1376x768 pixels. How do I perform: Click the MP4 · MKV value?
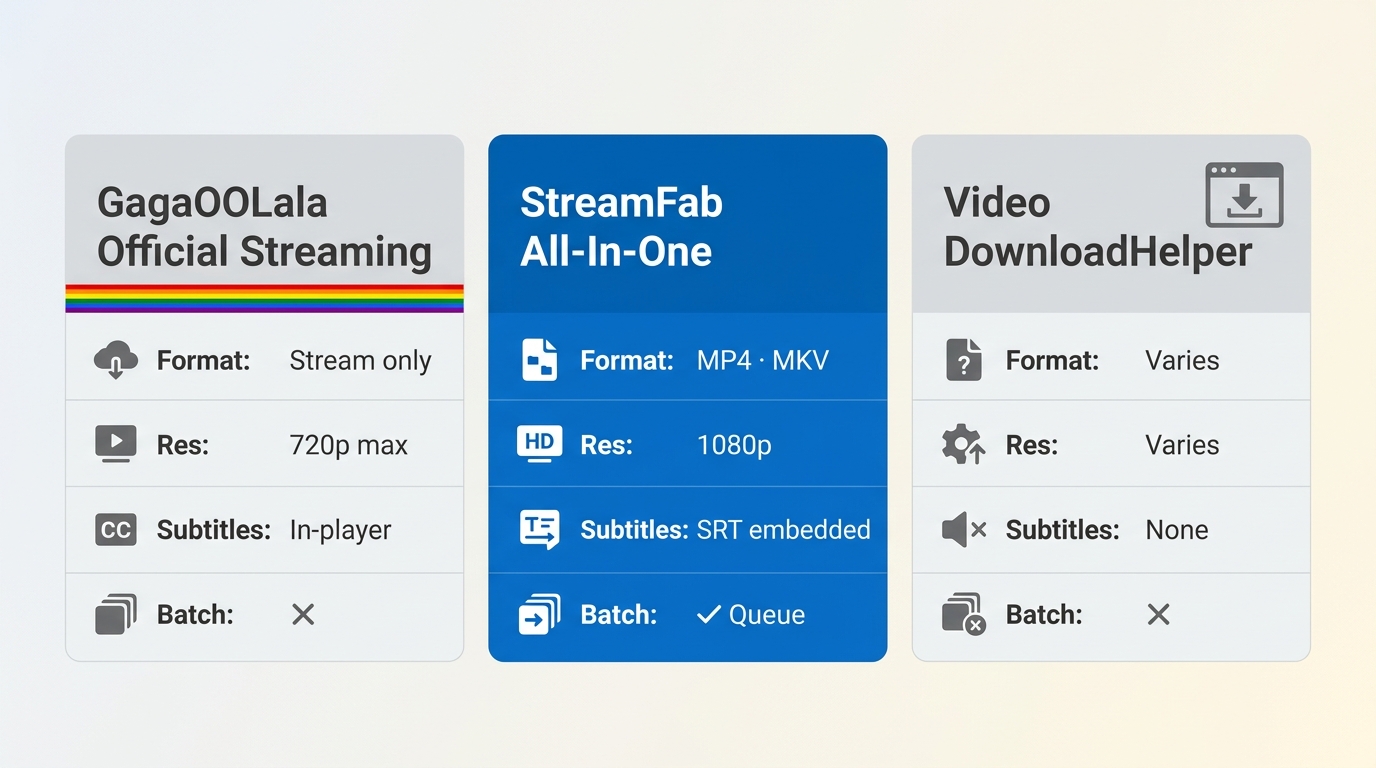point(763,360)
